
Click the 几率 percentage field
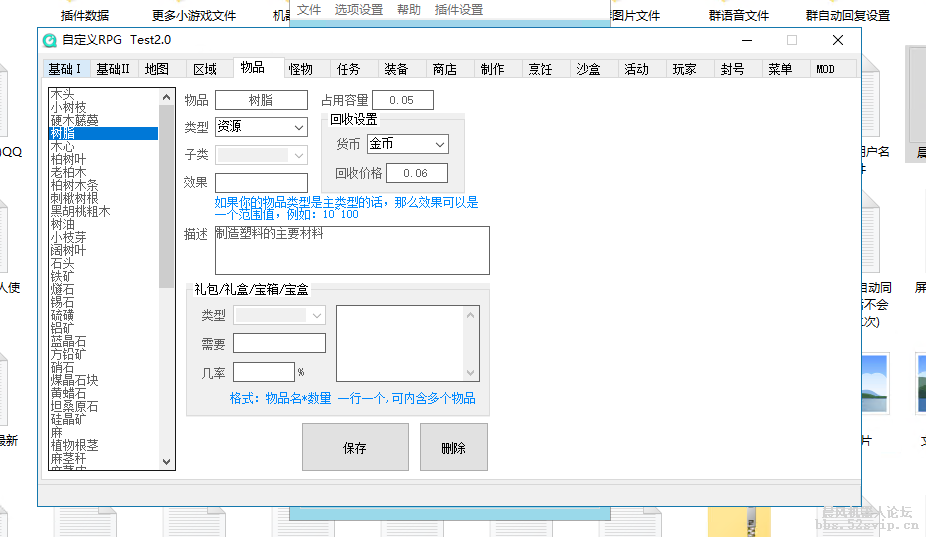coord(263,372)
